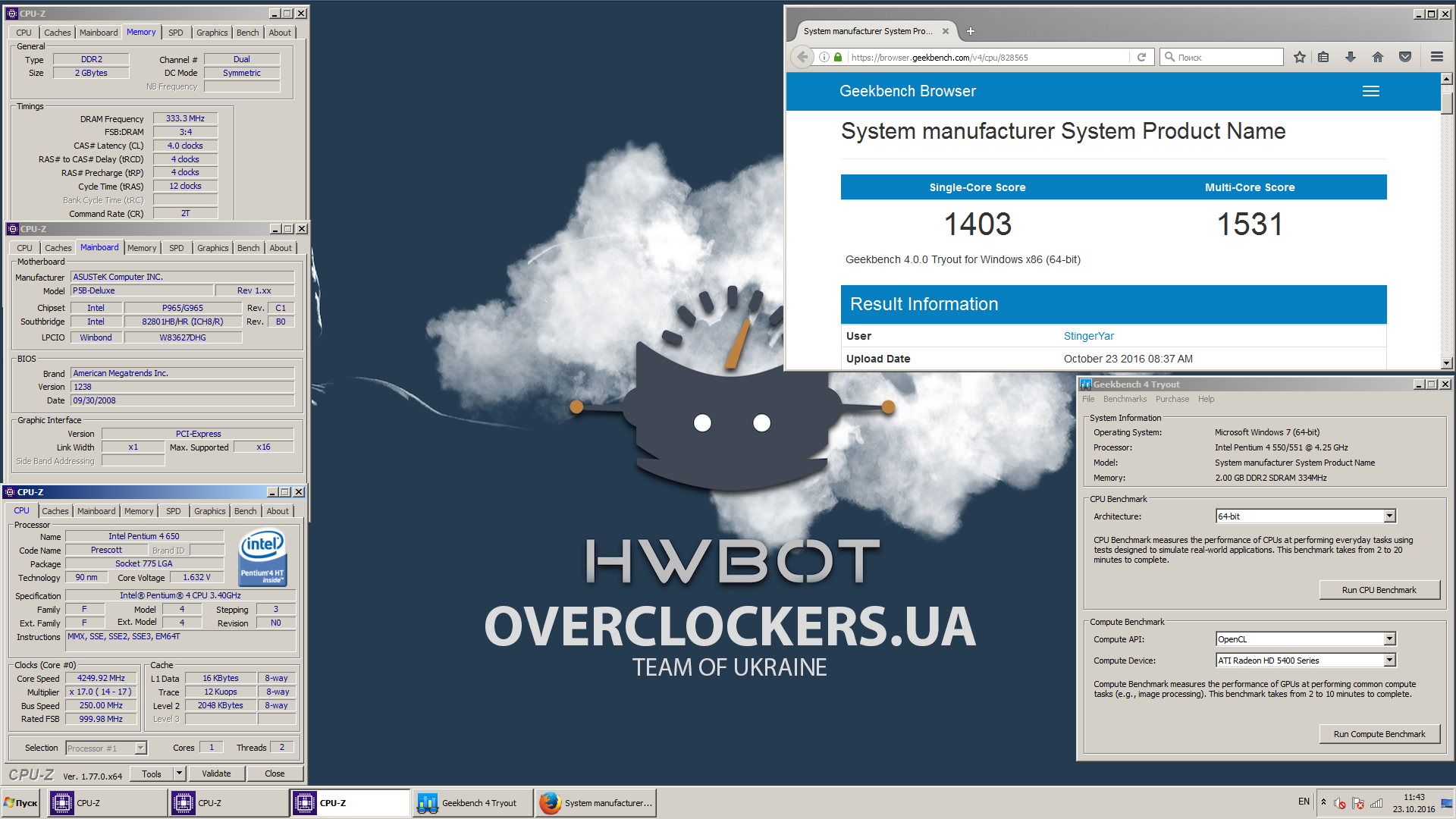
Task: Open the Geekbench Browser navigation menu icon
Action: 1371,91
